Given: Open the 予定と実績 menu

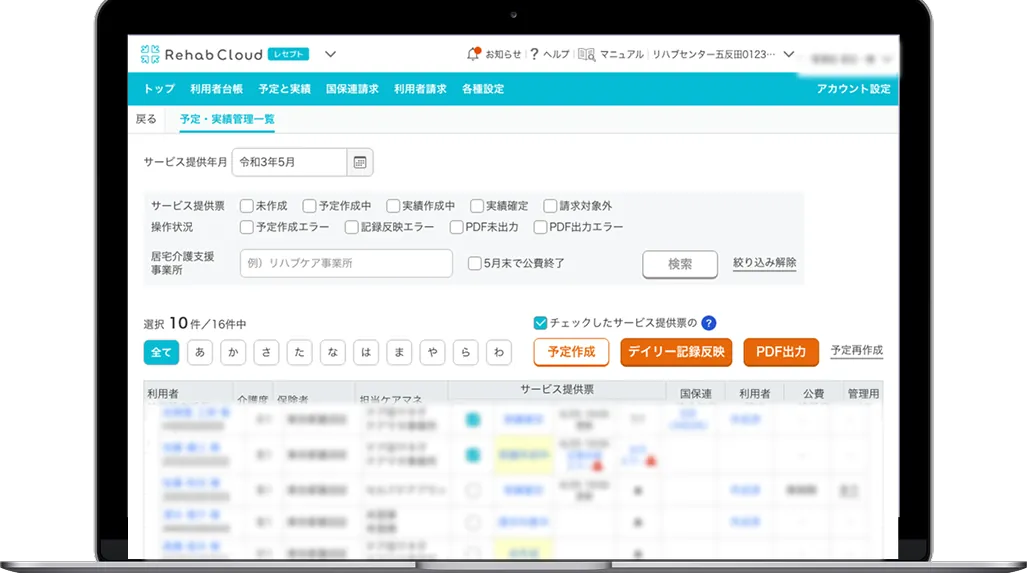Looking at the screenshot, I should tap(285, 89).
